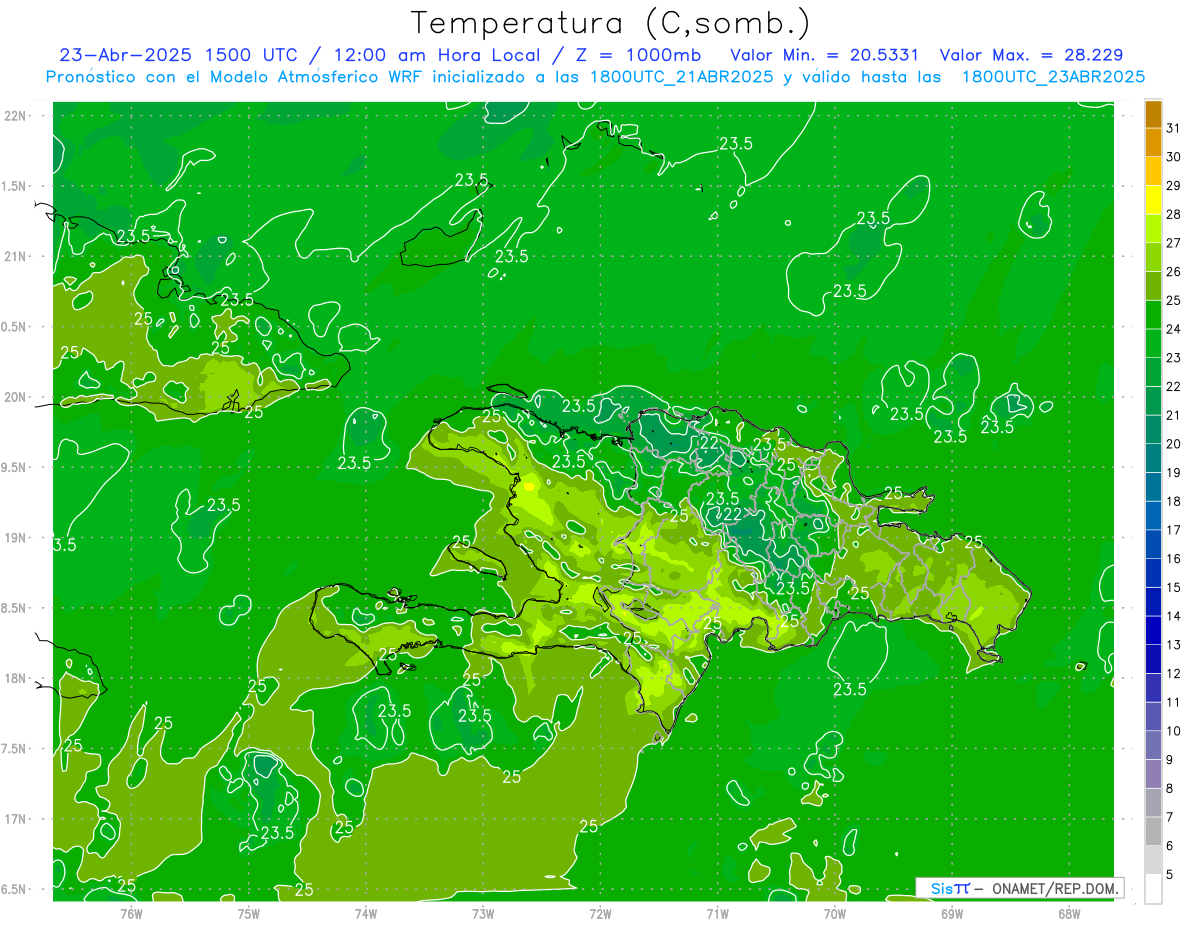
Task: Click the '70W' longitude axis label
Action: pyautogui.click(x=835, y=913)
